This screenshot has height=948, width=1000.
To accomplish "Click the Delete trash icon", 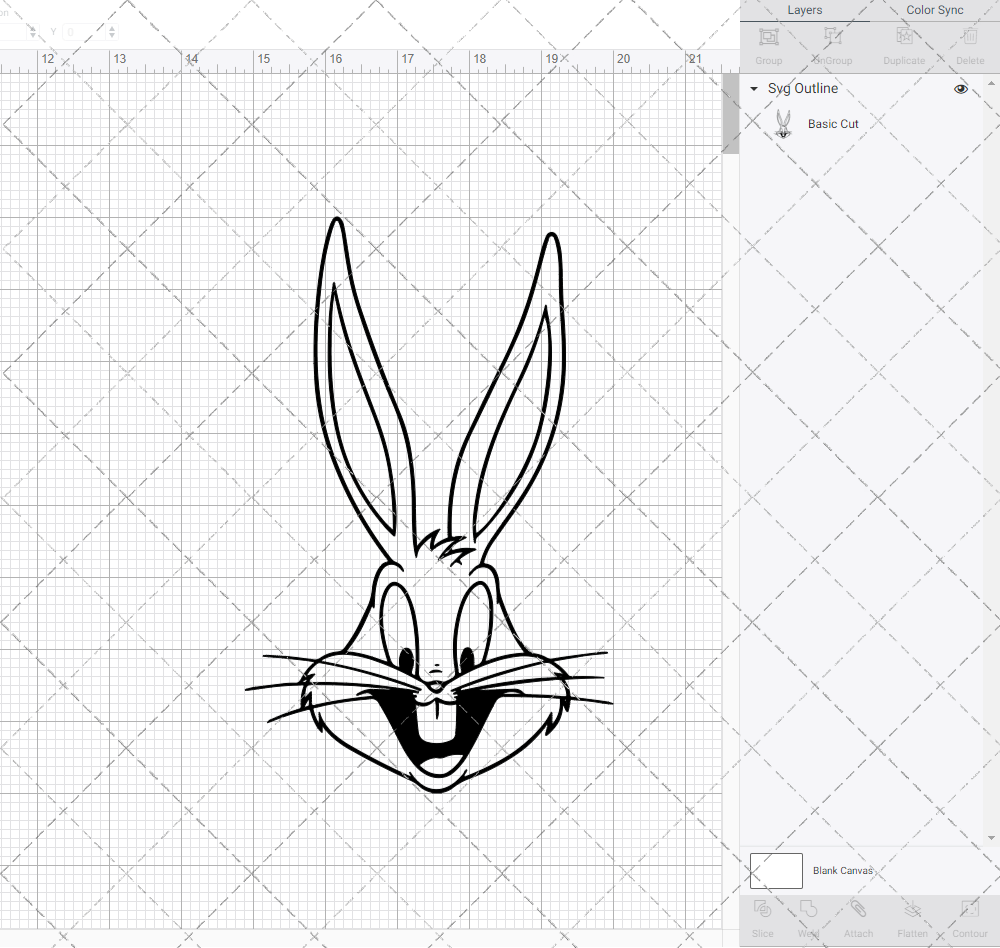I will pyautogui.click(x=970, y=37).
